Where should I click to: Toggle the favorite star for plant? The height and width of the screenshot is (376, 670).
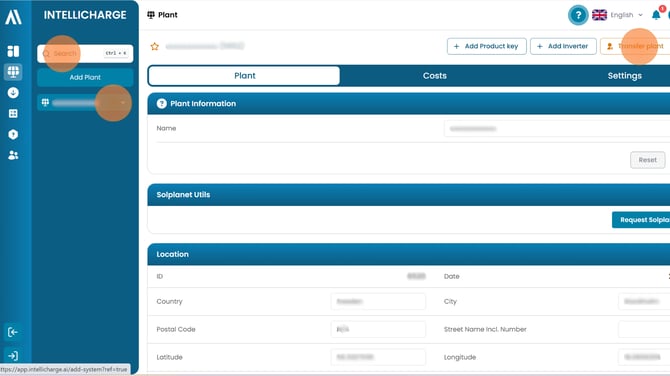click(155, 47)
